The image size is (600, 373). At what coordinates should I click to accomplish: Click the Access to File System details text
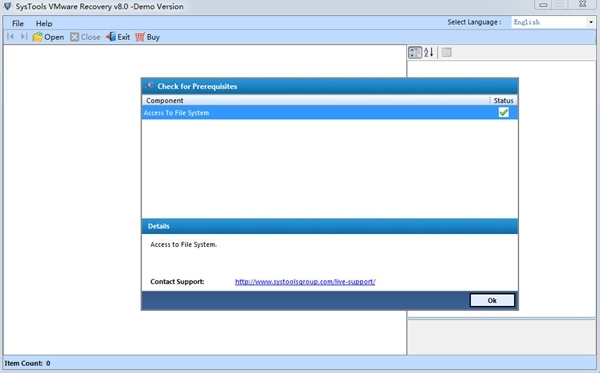pyautogui.click(x=183, y=244)
